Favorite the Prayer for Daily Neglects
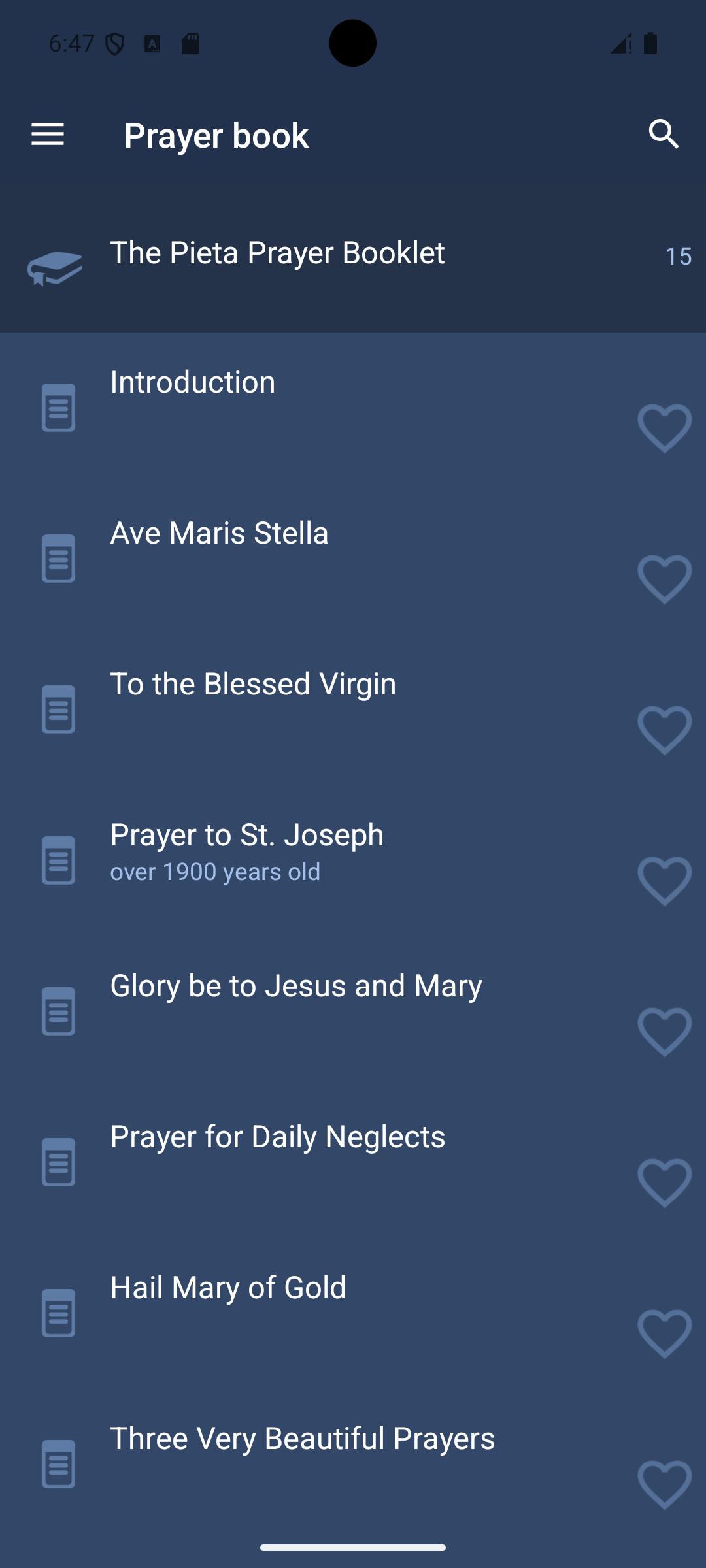 pyautogui.click(x=664, y=1183)
